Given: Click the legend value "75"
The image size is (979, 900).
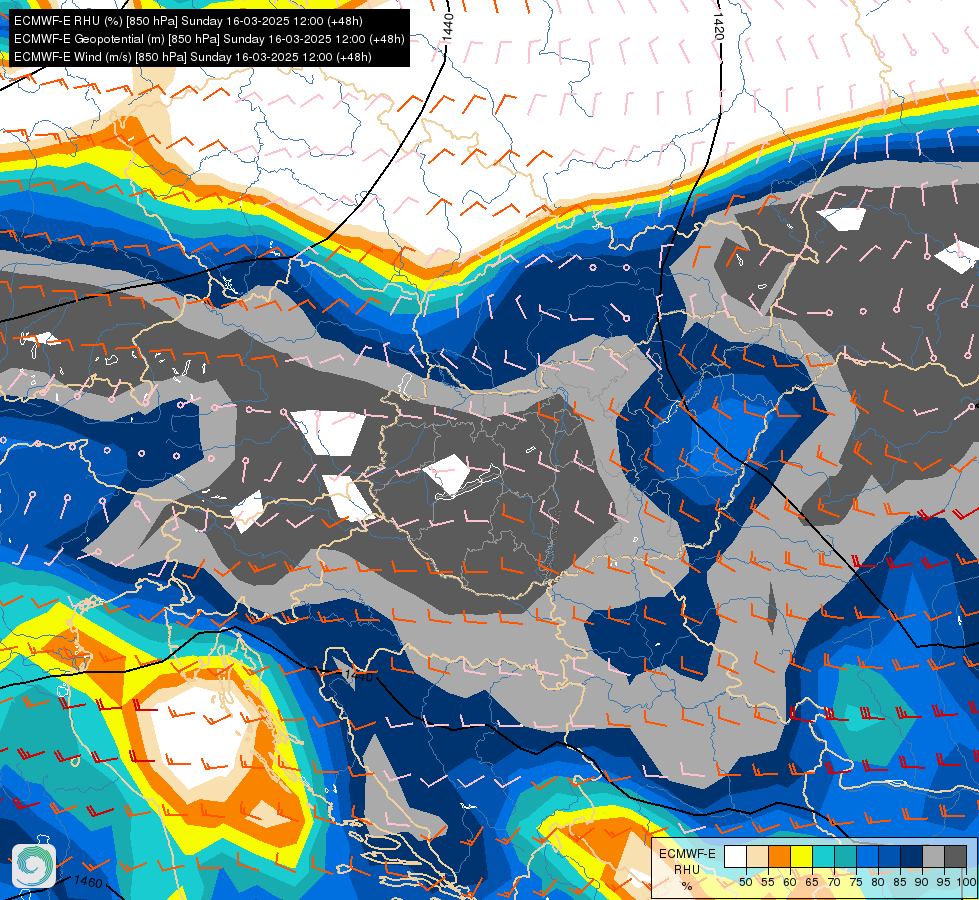Looking at the screenshot, I should click(856, 883).
